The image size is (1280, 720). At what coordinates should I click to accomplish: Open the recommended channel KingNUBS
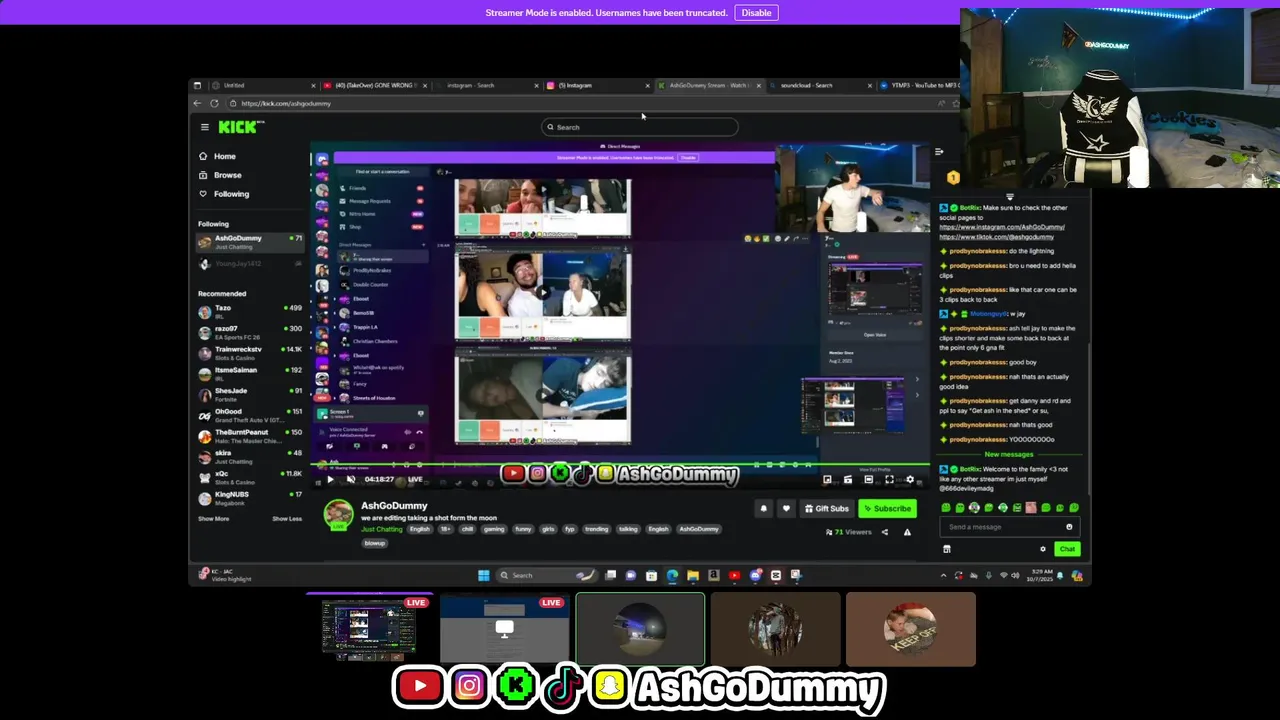coord(250,498)
